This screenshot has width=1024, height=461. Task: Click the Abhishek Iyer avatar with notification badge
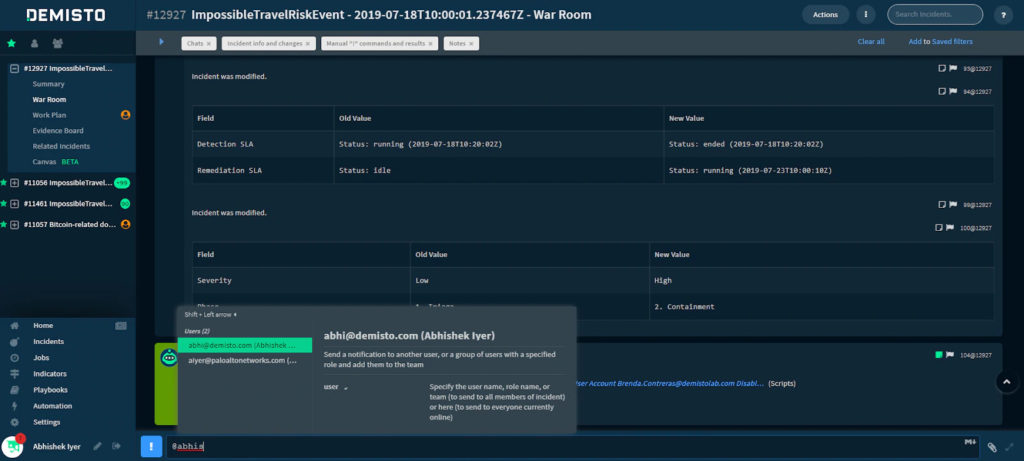[13, 446]
